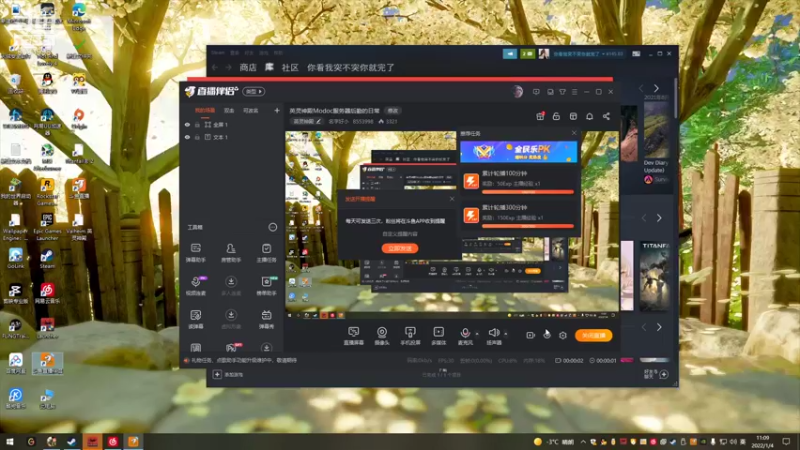Viewport: 800px width, 450px height.
Task: Edit the stream category tag
Action: 306,121
